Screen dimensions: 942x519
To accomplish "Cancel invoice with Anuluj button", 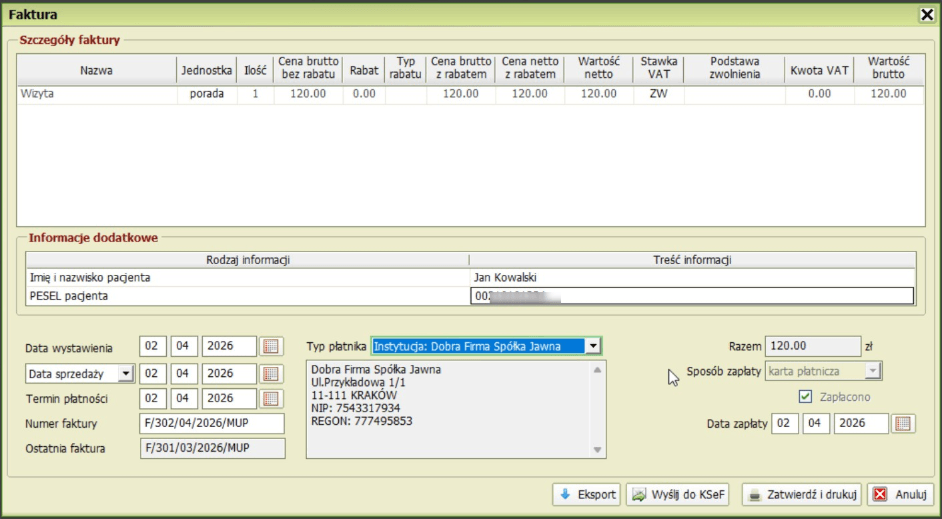I will (x=901, y=494).
